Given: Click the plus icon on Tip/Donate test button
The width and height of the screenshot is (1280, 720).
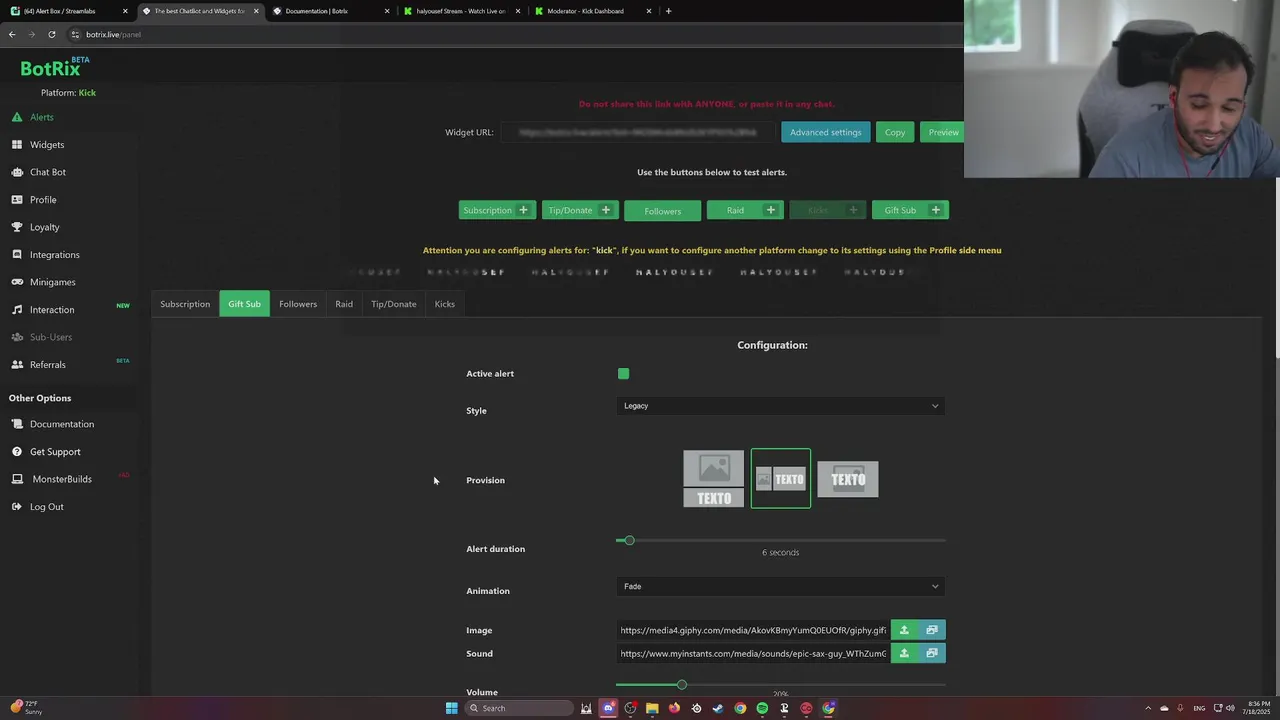Looking at the screenshot, I should tap(606, 210).
